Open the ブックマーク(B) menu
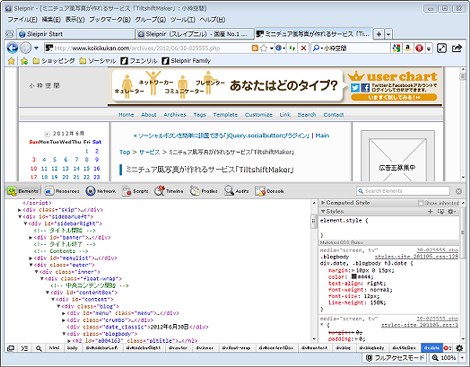470x367 pixels. [110, 20]
